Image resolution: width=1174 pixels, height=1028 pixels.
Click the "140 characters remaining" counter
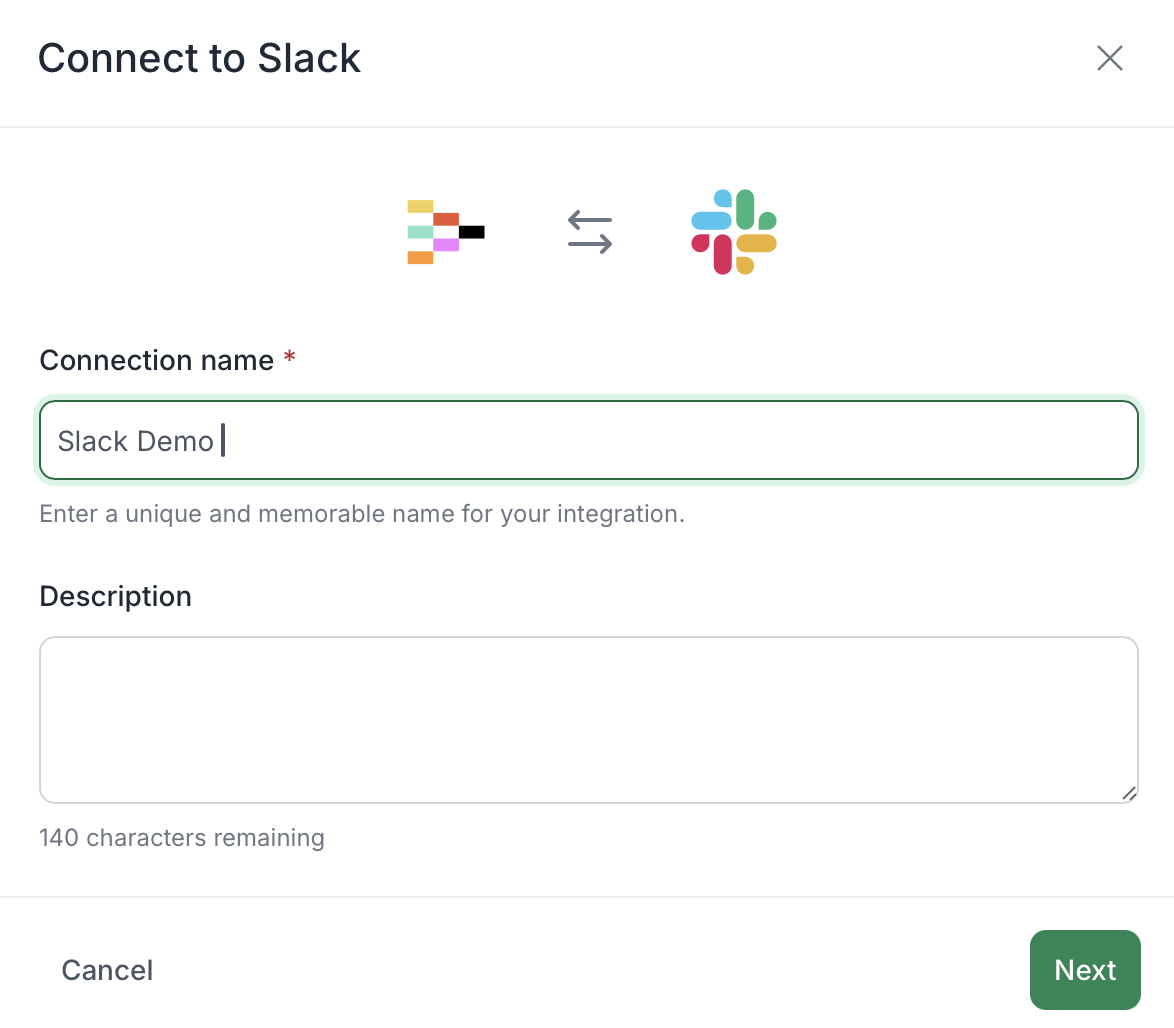coord(182,837)
